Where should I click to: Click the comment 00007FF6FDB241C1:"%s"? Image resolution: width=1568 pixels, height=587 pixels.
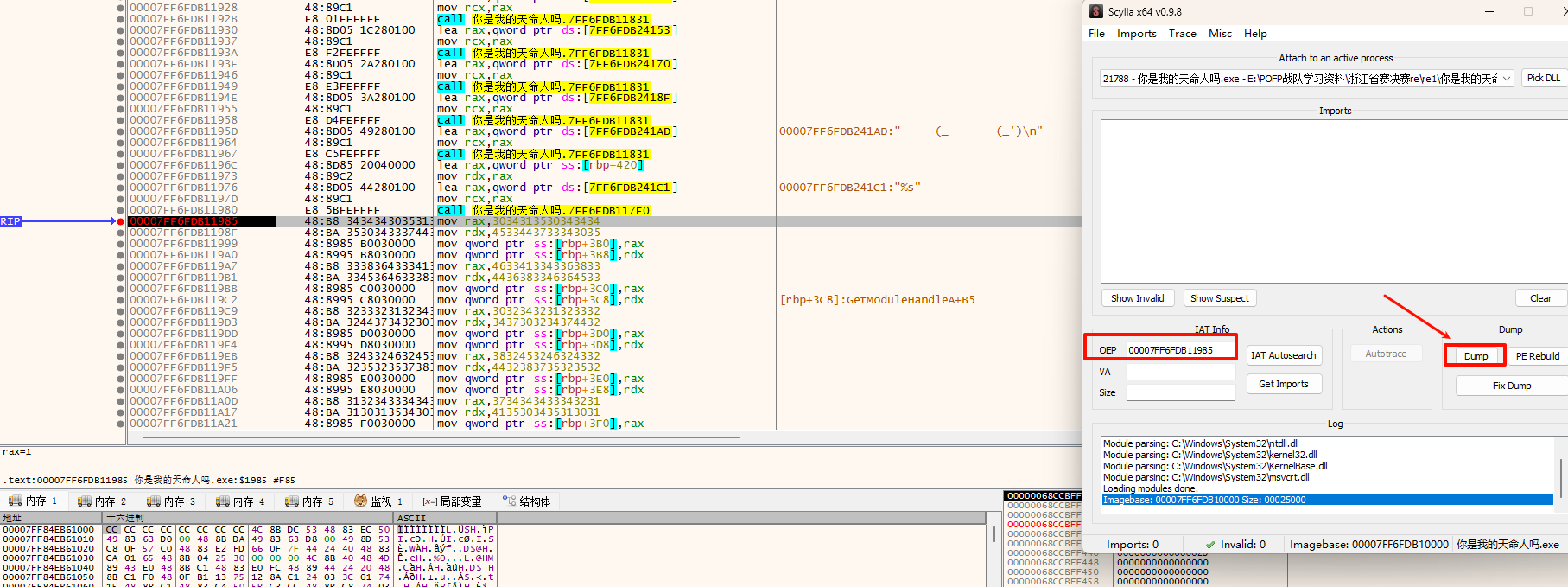point(849,188)
